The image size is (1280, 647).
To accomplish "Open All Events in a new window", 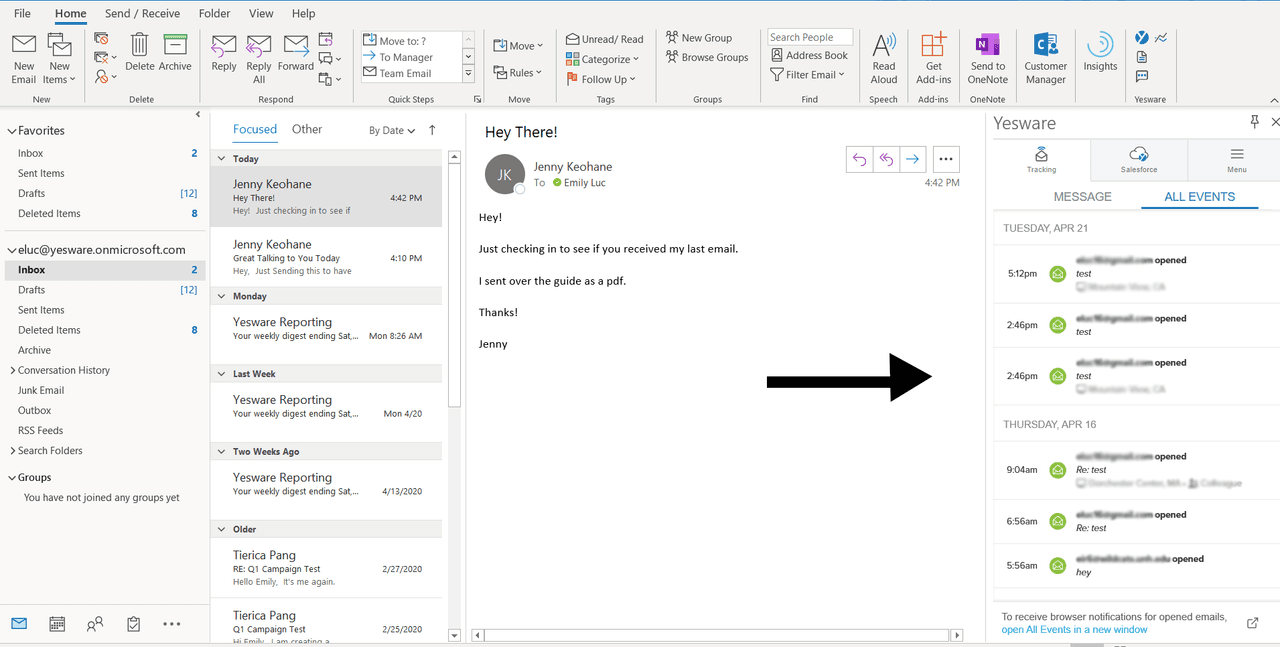I will click(1074, 630).
